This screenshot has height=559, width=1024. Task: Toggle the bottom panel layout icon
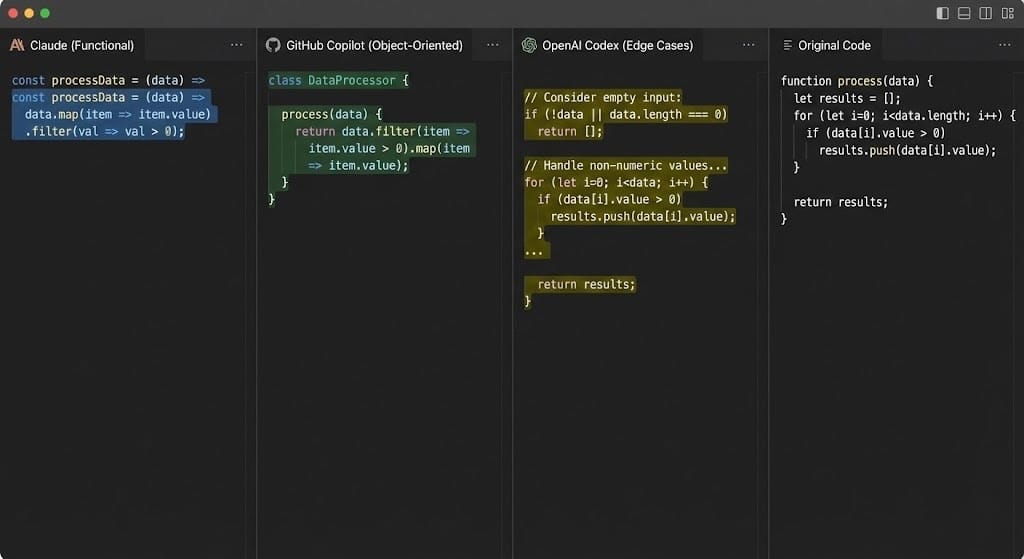pyautogui.click(x=964, y=13)
